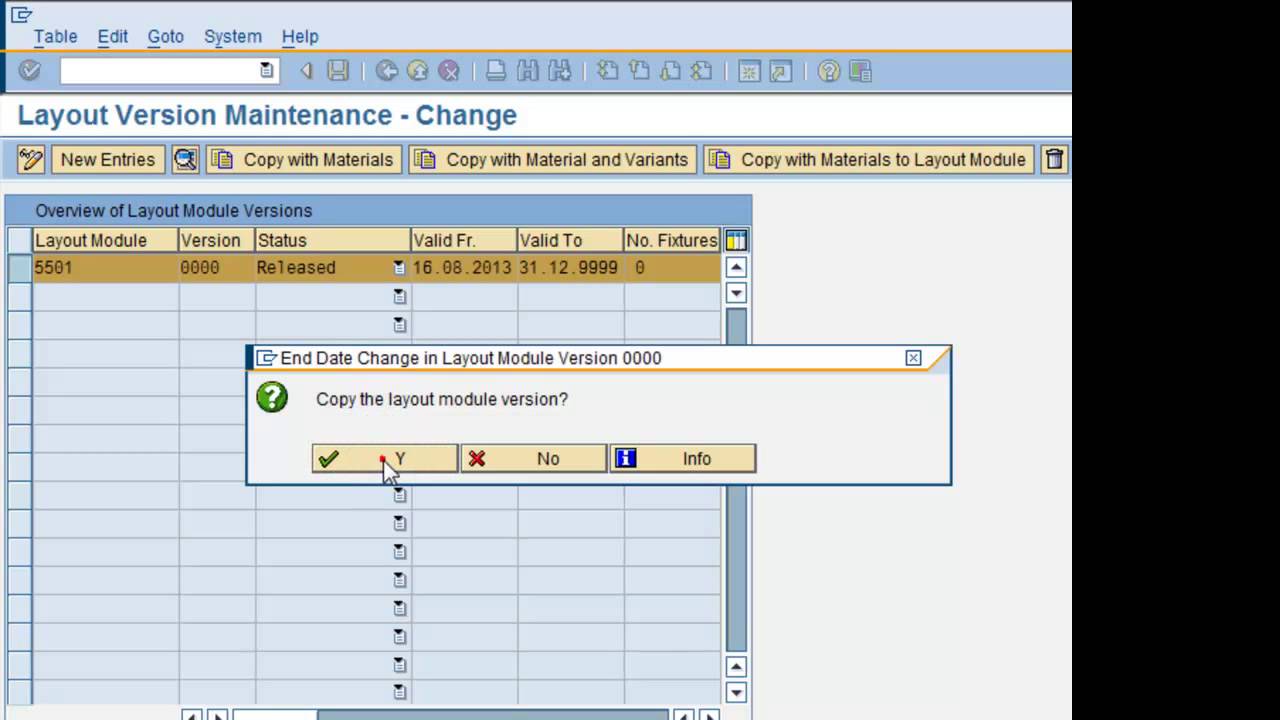The image size is (1280, 720).
Task: Click the red Cancel icon in toolbar
Action: [x=449, y=71]
